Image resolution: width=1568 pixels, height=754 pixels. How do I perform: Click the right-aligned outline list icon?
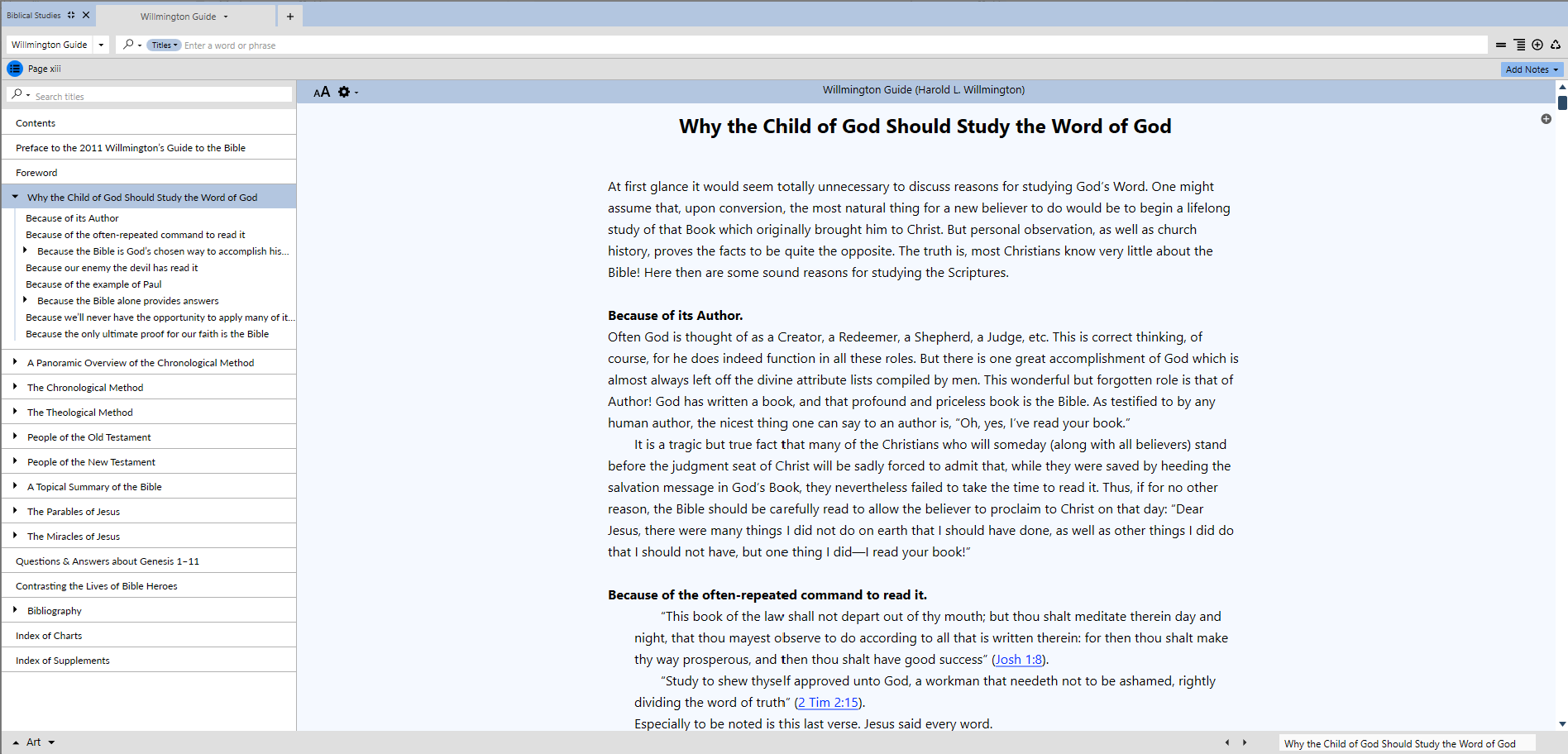tap(1519, 45)
